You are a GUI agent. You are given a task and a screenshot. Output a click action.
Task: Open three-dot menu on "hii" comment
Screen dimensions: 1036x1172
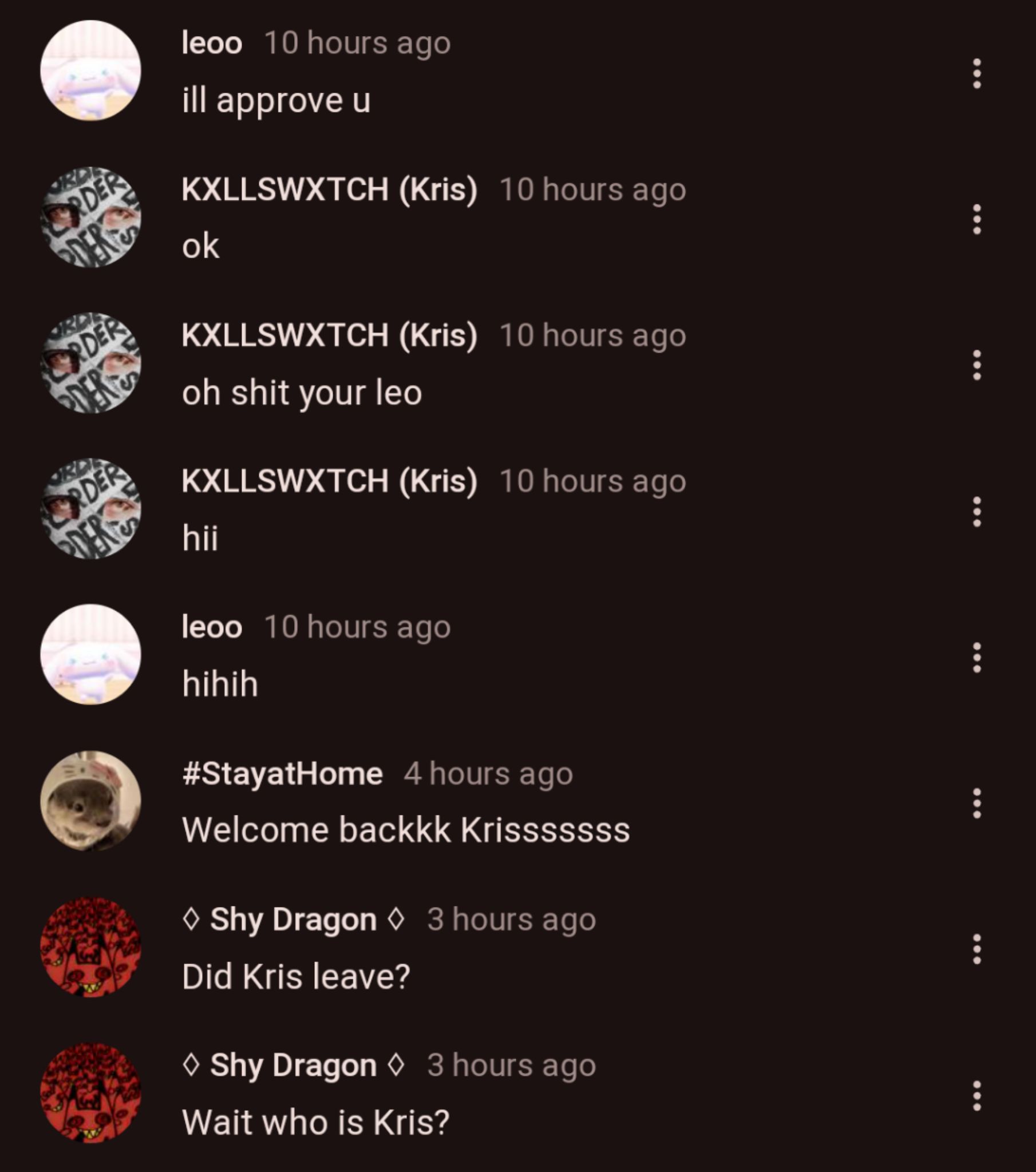976,512
